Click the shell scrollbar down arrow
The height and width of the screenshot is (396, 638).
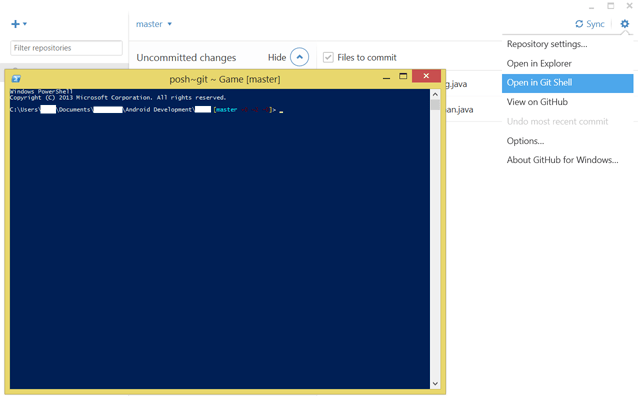[435, 383]
